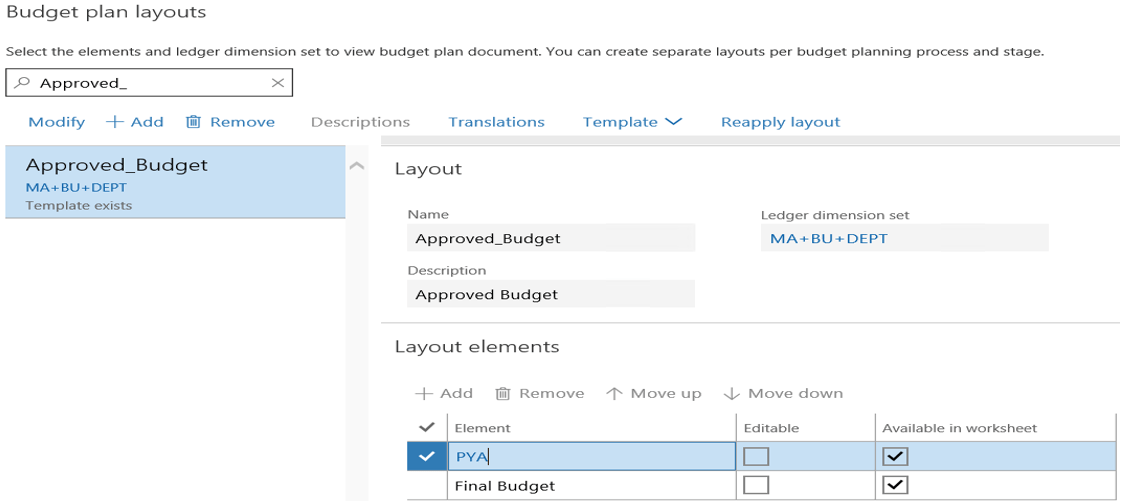
Task: Toggle the Editable checkbox for PYA
Action: [x=756, y=457]
